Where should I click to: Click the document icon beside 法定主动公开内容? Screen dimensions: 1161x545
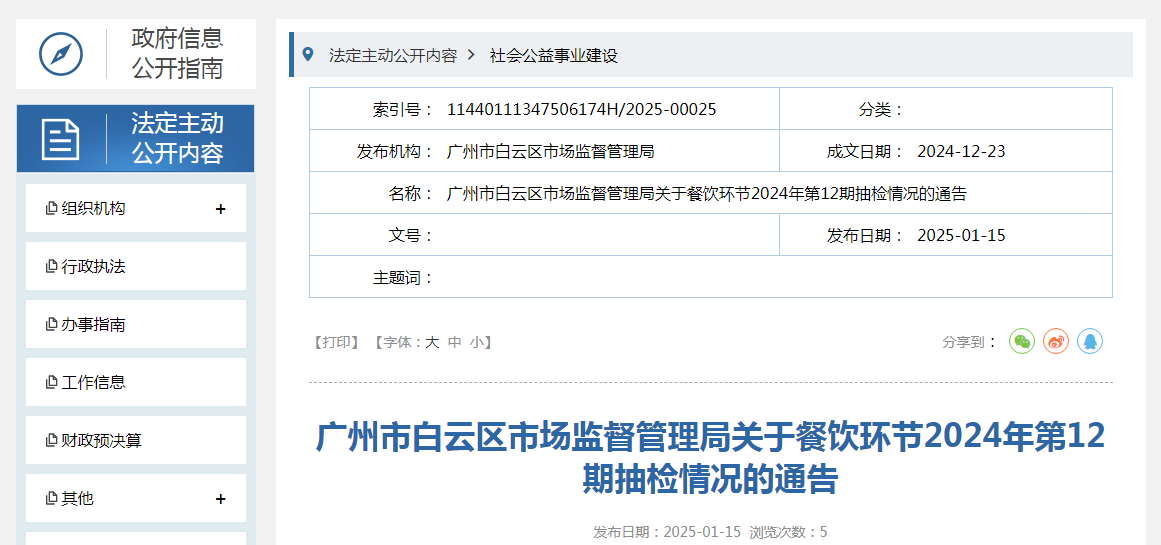pyautogui.click(x=61, y=139)
